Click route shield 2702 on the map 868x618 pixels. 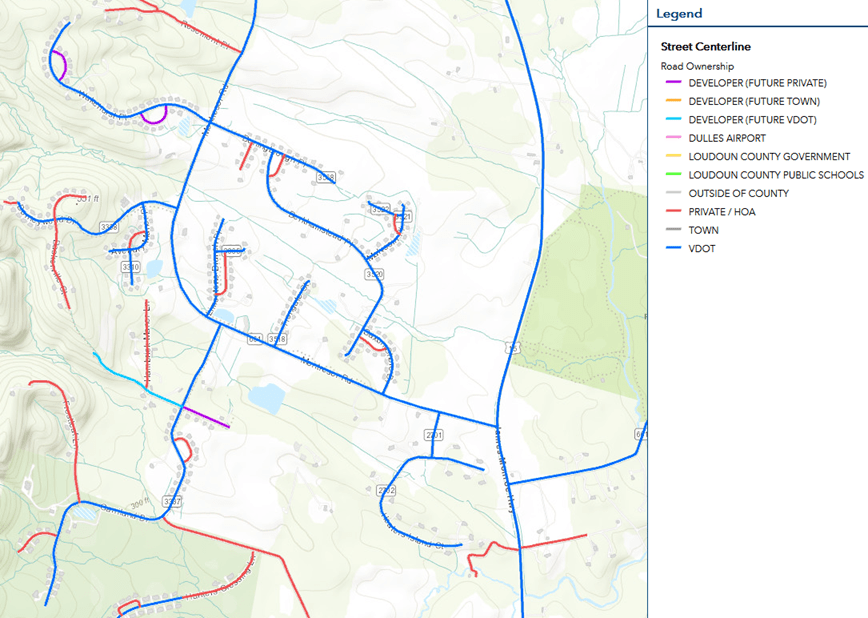pos(386,490)
